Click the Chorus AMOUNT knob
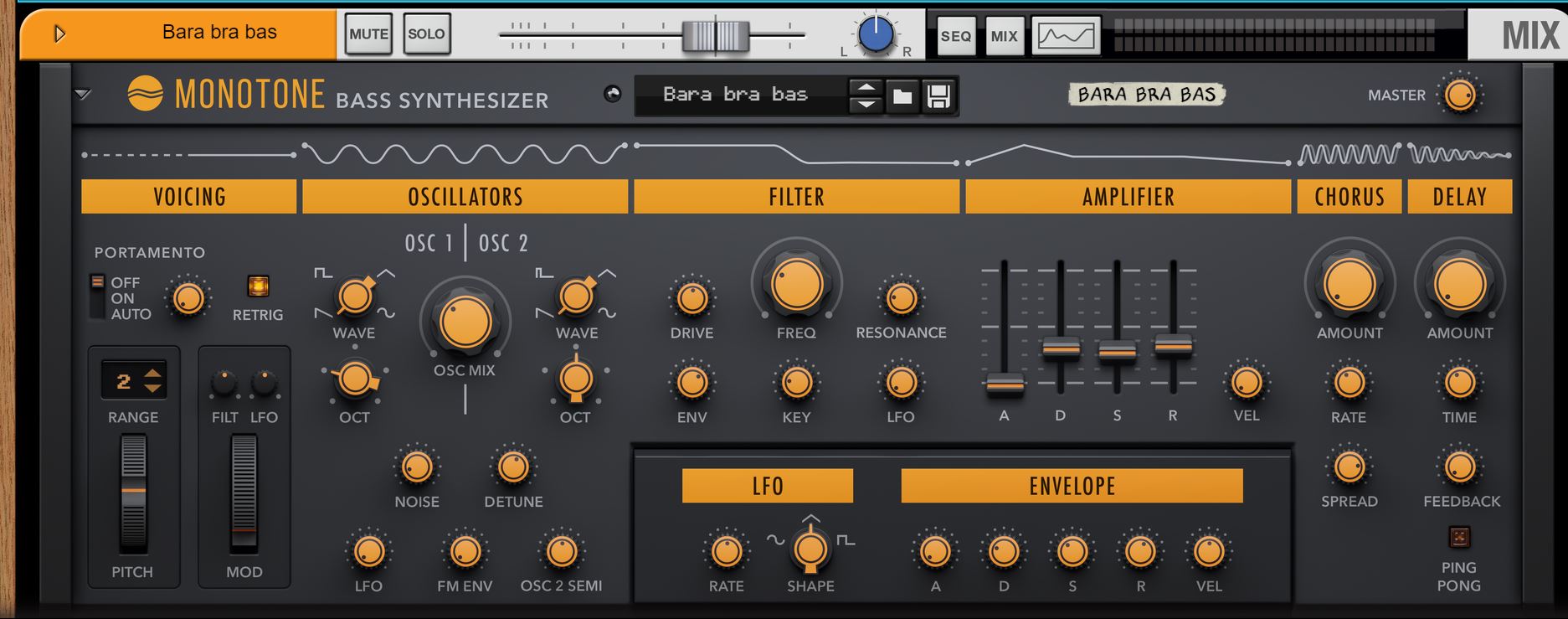 (1350, 284)
